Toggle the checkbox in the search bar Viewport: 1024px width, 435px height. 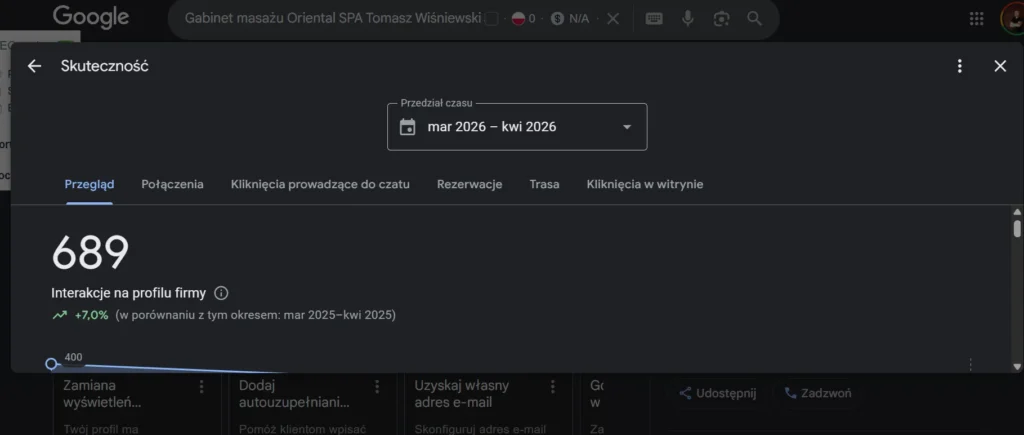[x=492, y=19]
